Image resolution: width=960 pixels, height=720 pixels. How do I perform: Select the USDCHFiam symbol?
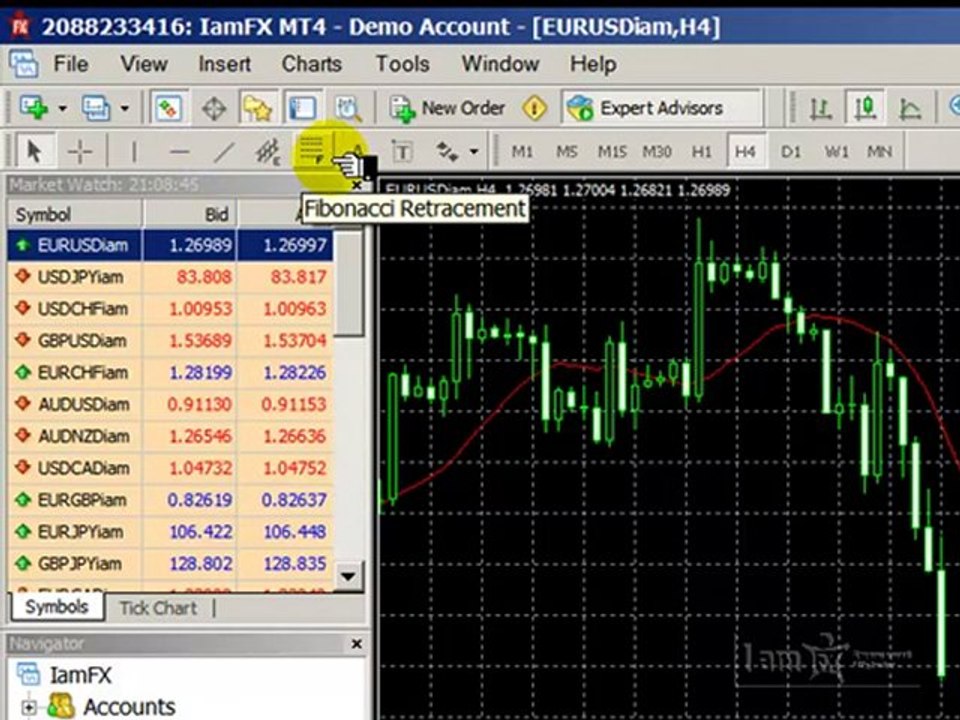tap(83, 309)
